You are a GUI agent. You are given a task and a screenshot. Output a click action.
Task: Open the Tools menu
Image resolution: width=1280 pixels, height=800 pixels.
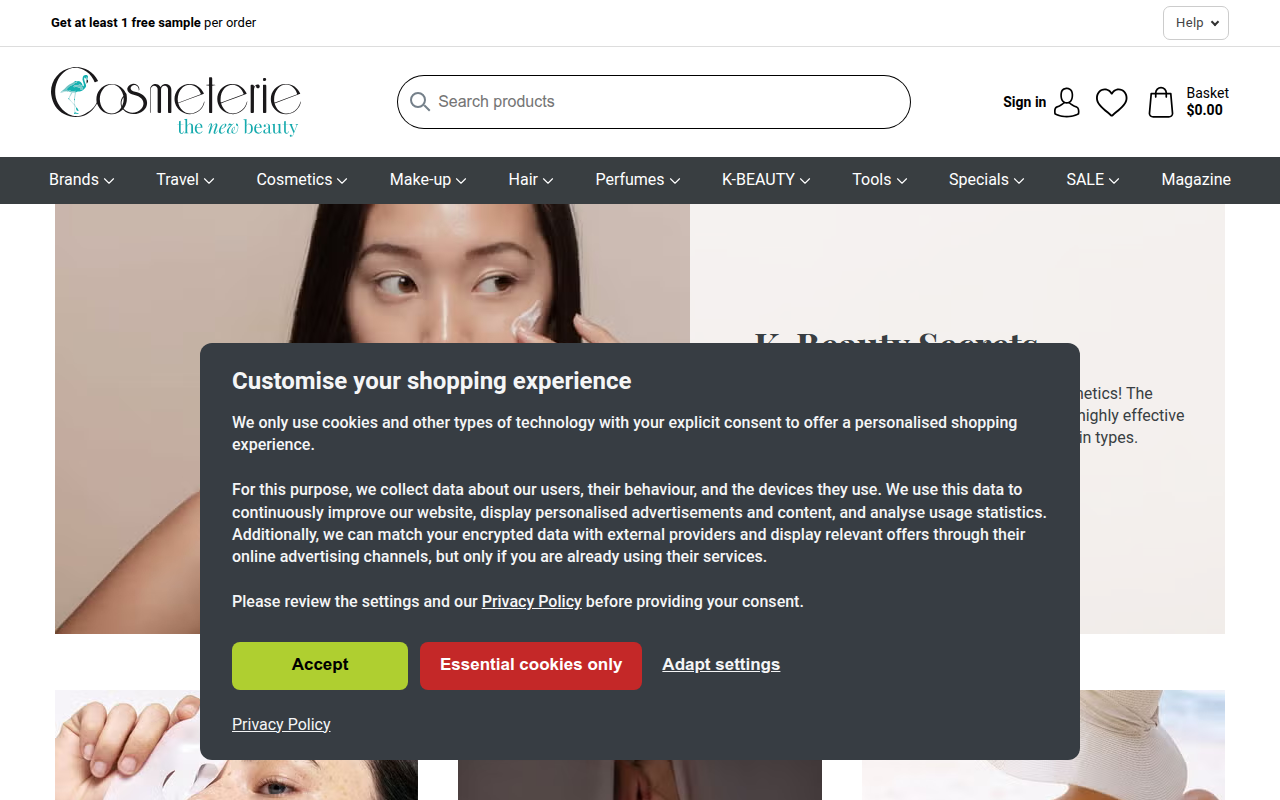tap(880, 180)
